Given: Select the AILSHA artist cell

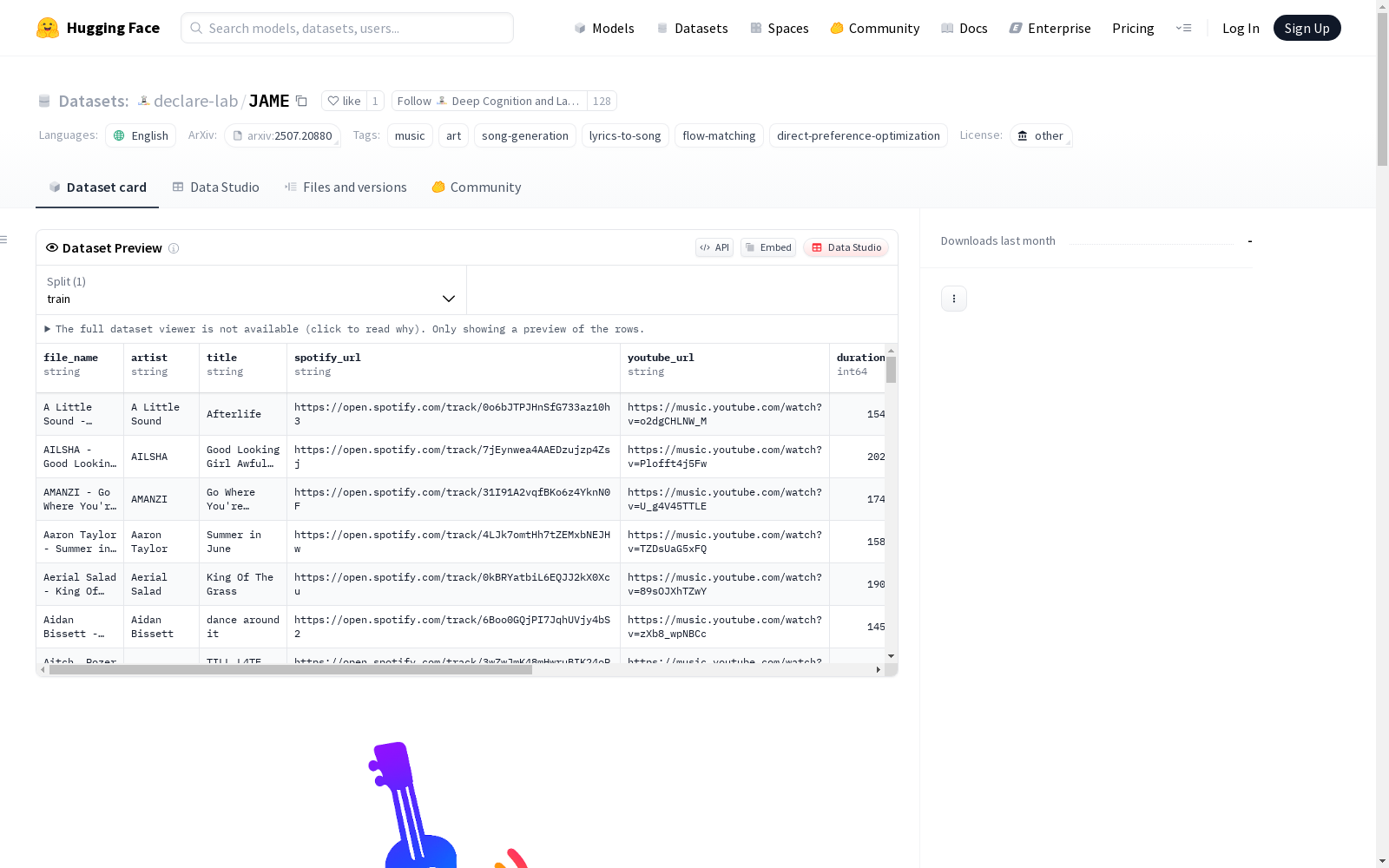Looking at the screenshot, I should click(161, 457).
